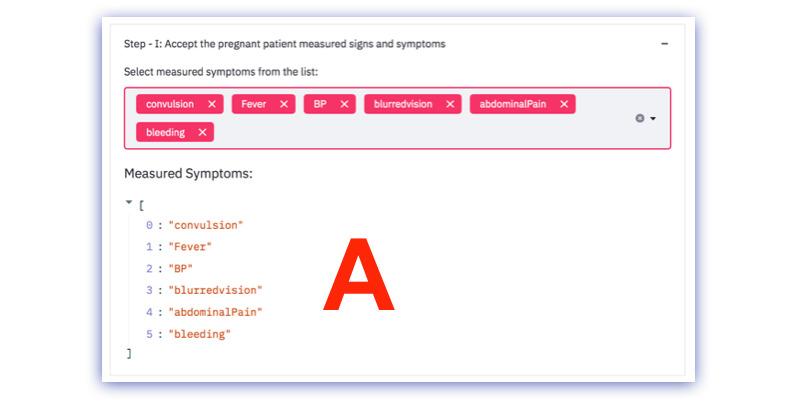Open the symptoms dropdown arrow

click(x=653, y=118)
